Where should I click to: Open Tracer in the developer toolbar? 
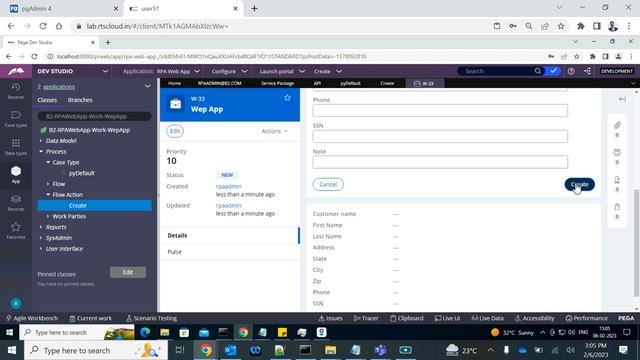(x=366, y=318)
